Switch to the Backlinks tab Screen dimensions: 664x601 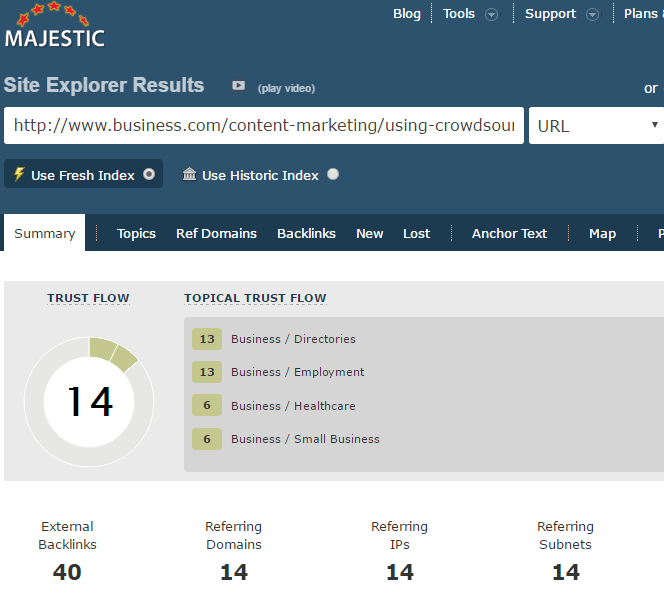(306, 233)
